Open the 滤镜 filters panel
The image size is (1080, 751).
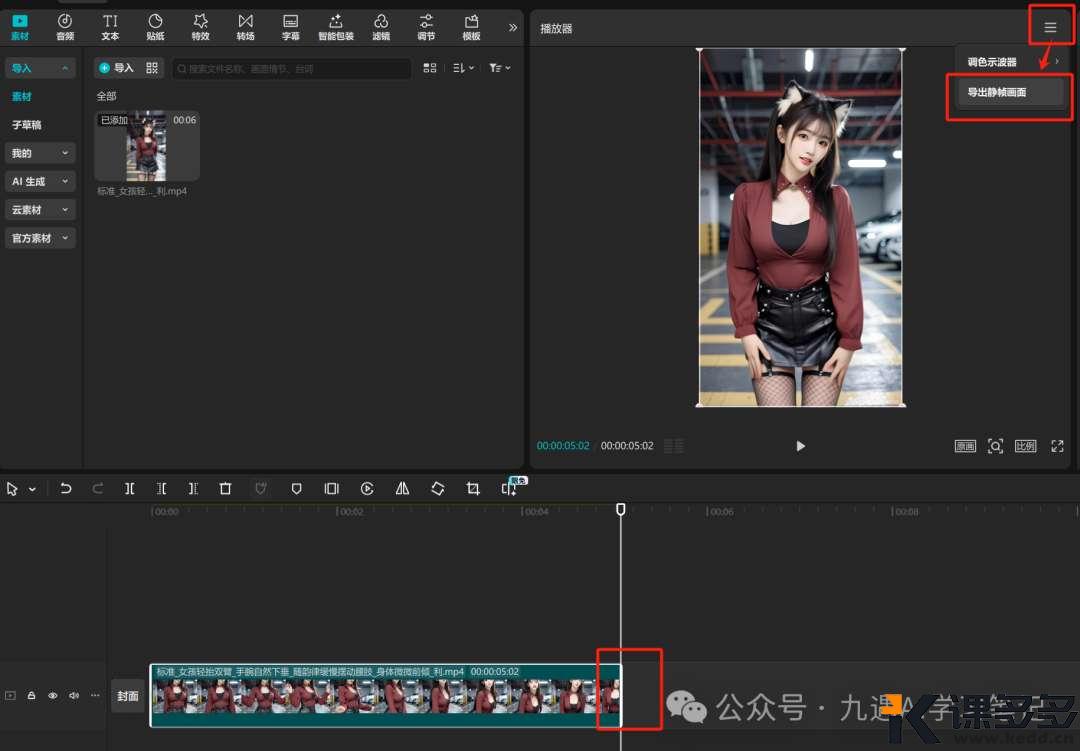click(381, 26)
